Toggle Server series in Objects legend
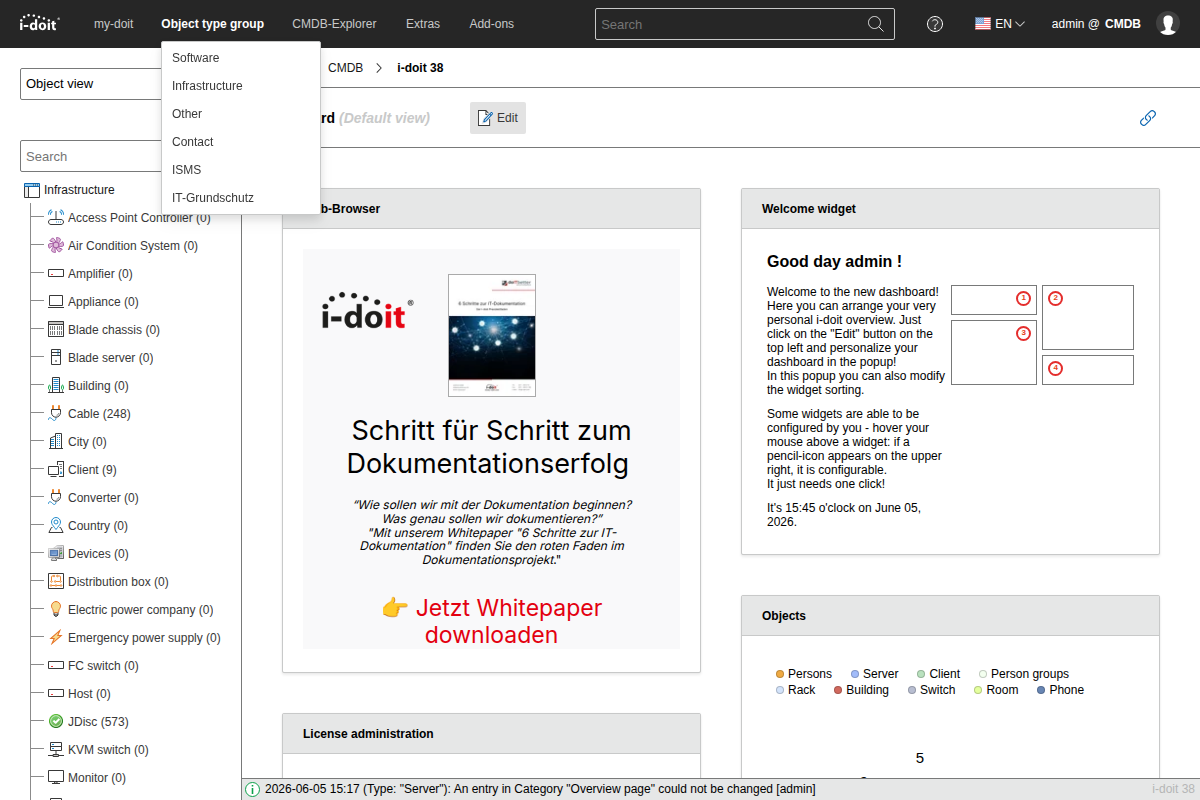Viewport: 1200px width, 800px height. tap(874, 674)
